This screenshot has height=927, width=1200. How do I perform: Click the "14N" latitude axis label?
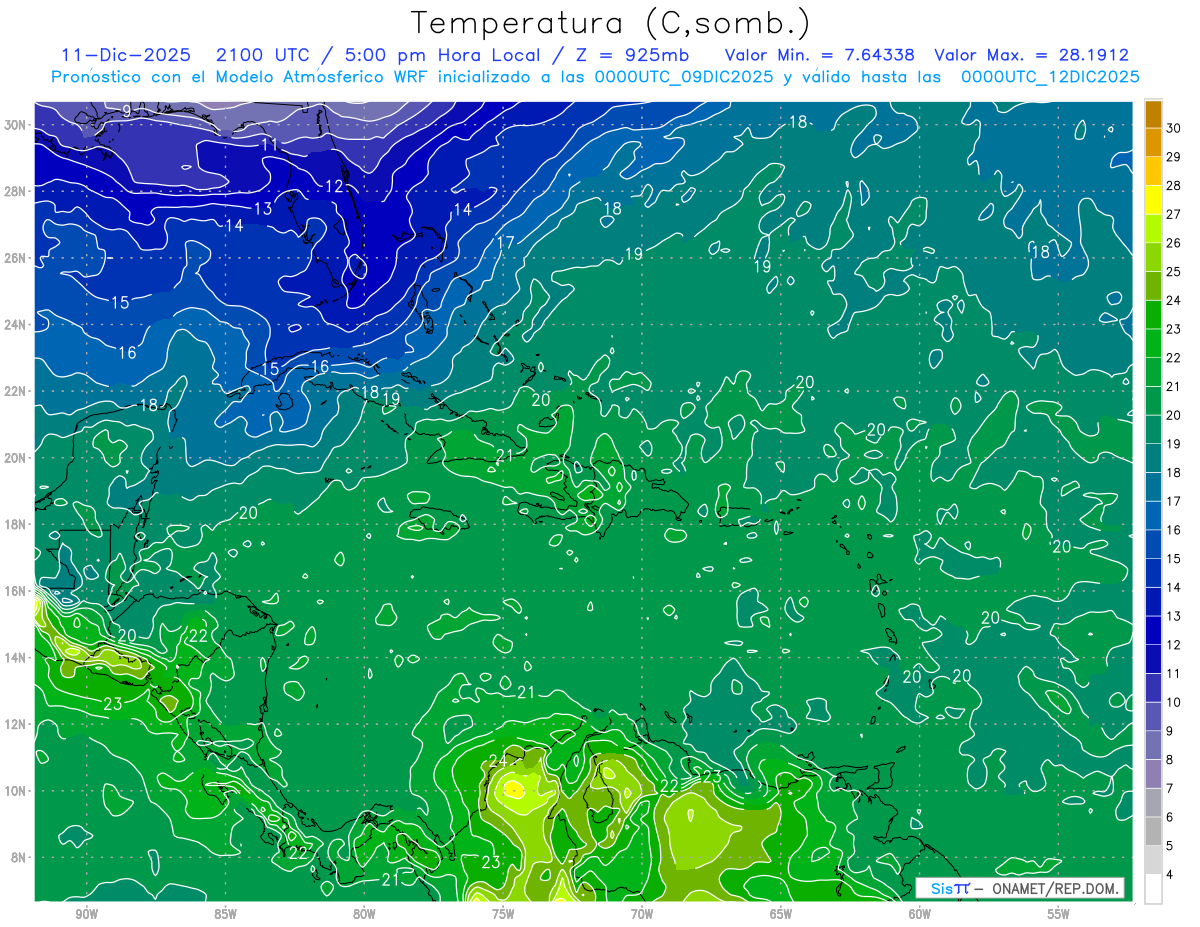[17, 658]
